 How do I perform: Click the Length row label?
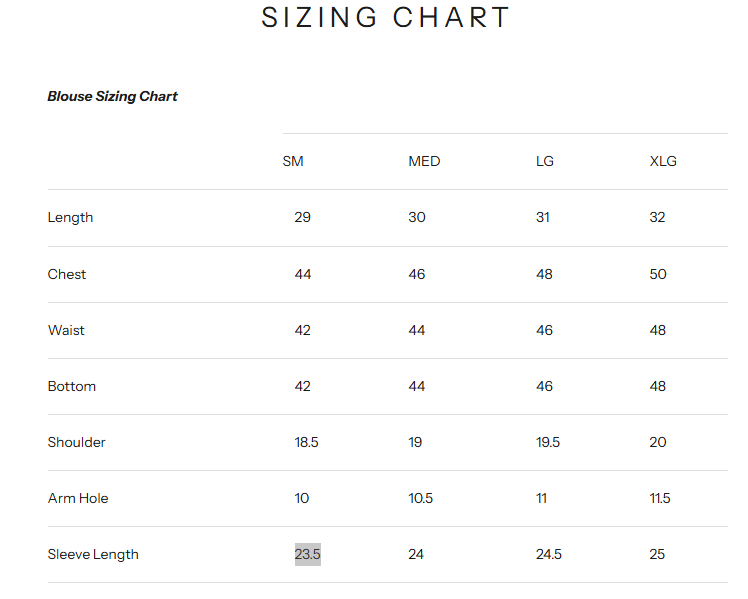tap(70, 218)
